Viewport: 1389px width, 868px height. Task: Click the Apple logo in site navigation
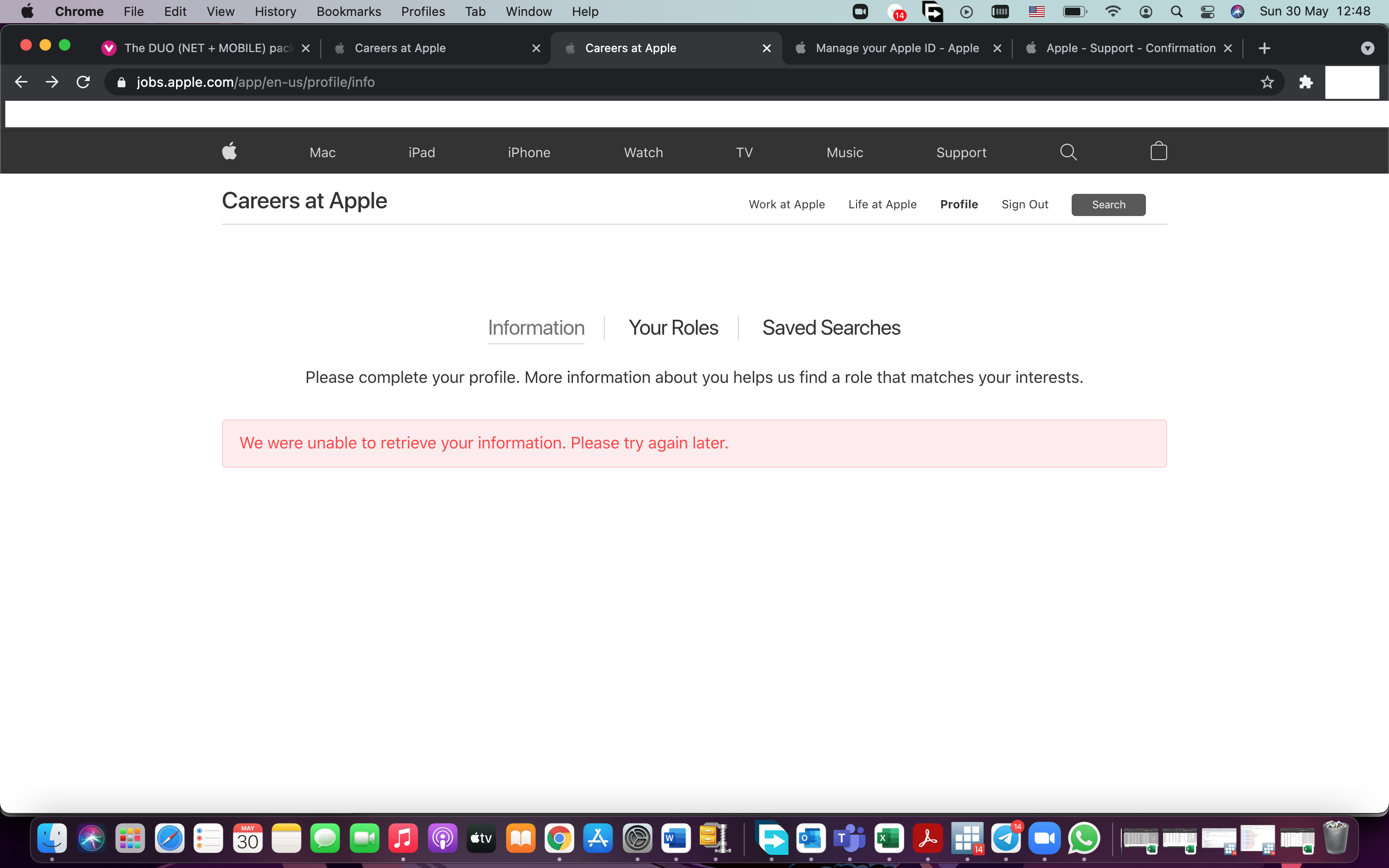pyautogui.click(x=230, y=151)
